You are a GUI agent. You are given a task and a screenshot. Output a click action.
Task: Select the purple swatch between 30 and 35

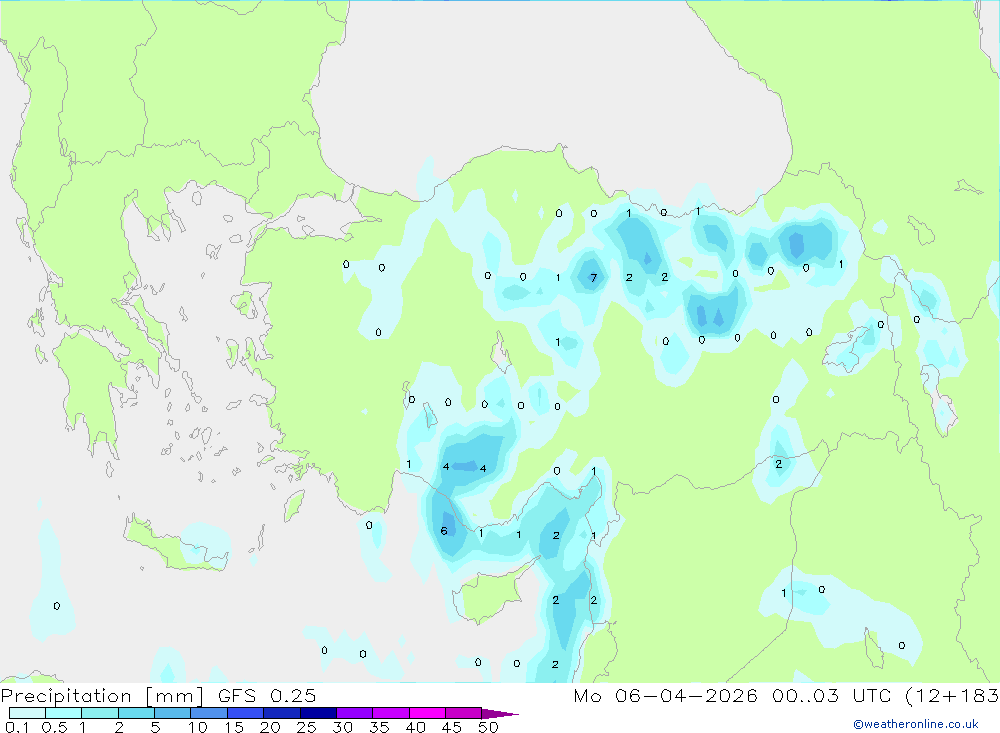point(355,713)
